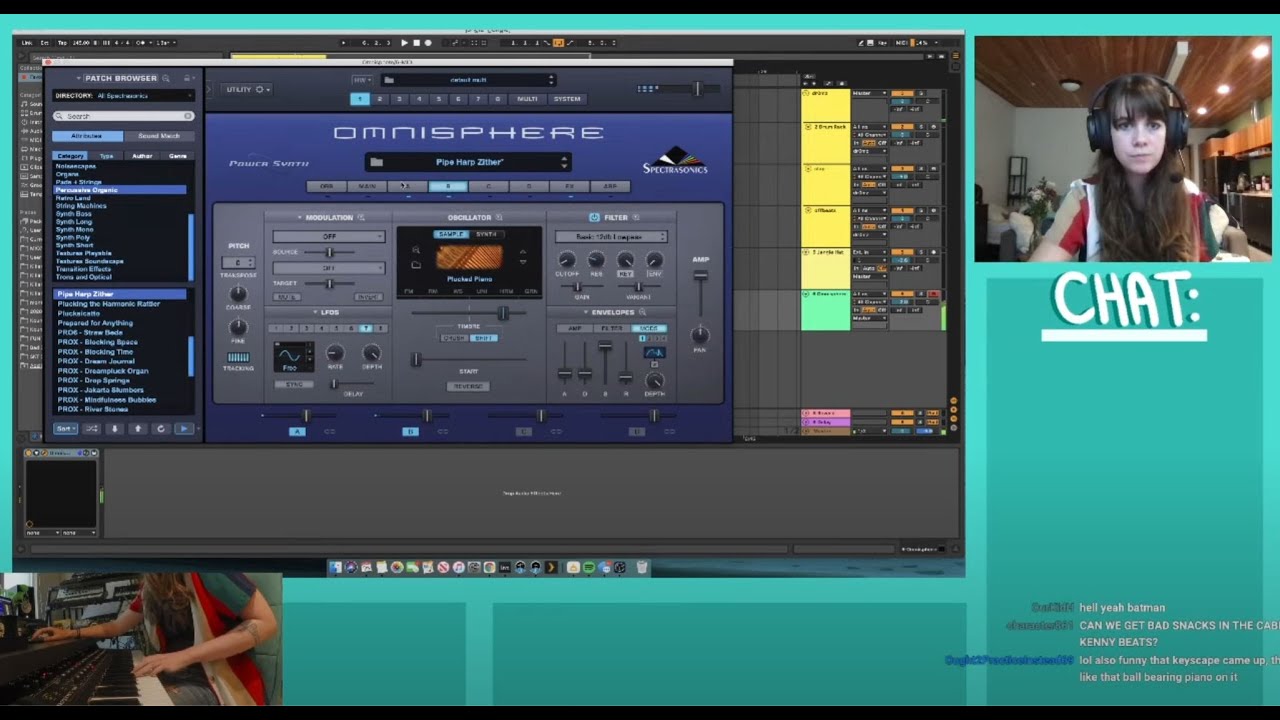Viewport: 1280px width, 720px height.
Task: Zoom the Modulation section magnifier icon
Action: [x=361, y=217]
